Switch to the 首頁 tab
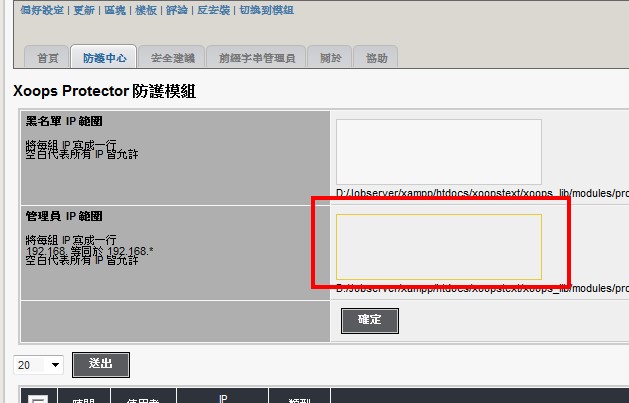This screenshot has height=403, width=629. 48,58
